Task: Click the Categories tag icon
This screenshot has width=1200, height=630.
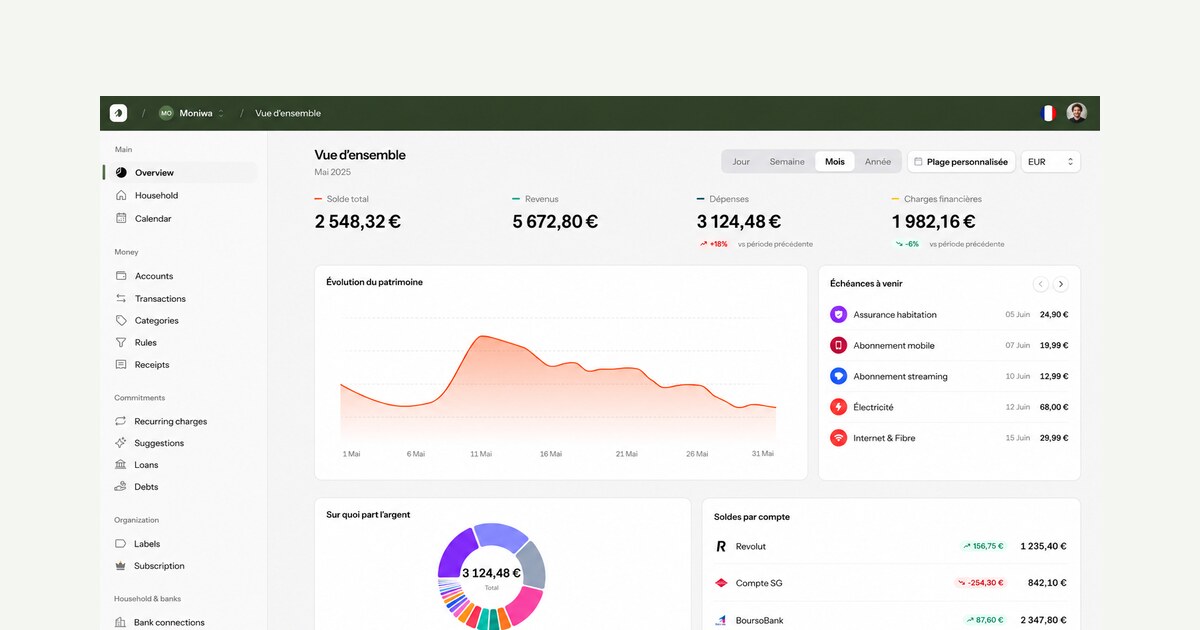Action: coord(121,321)
